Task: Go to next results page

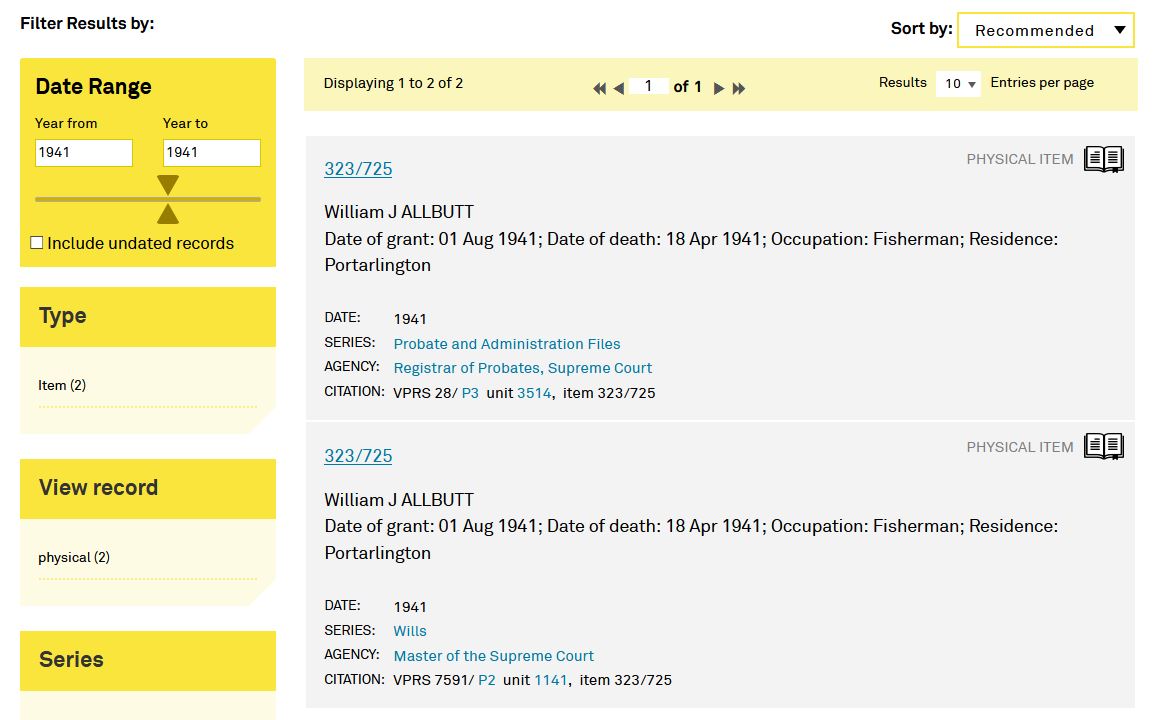Action: (x=718, y=88)
